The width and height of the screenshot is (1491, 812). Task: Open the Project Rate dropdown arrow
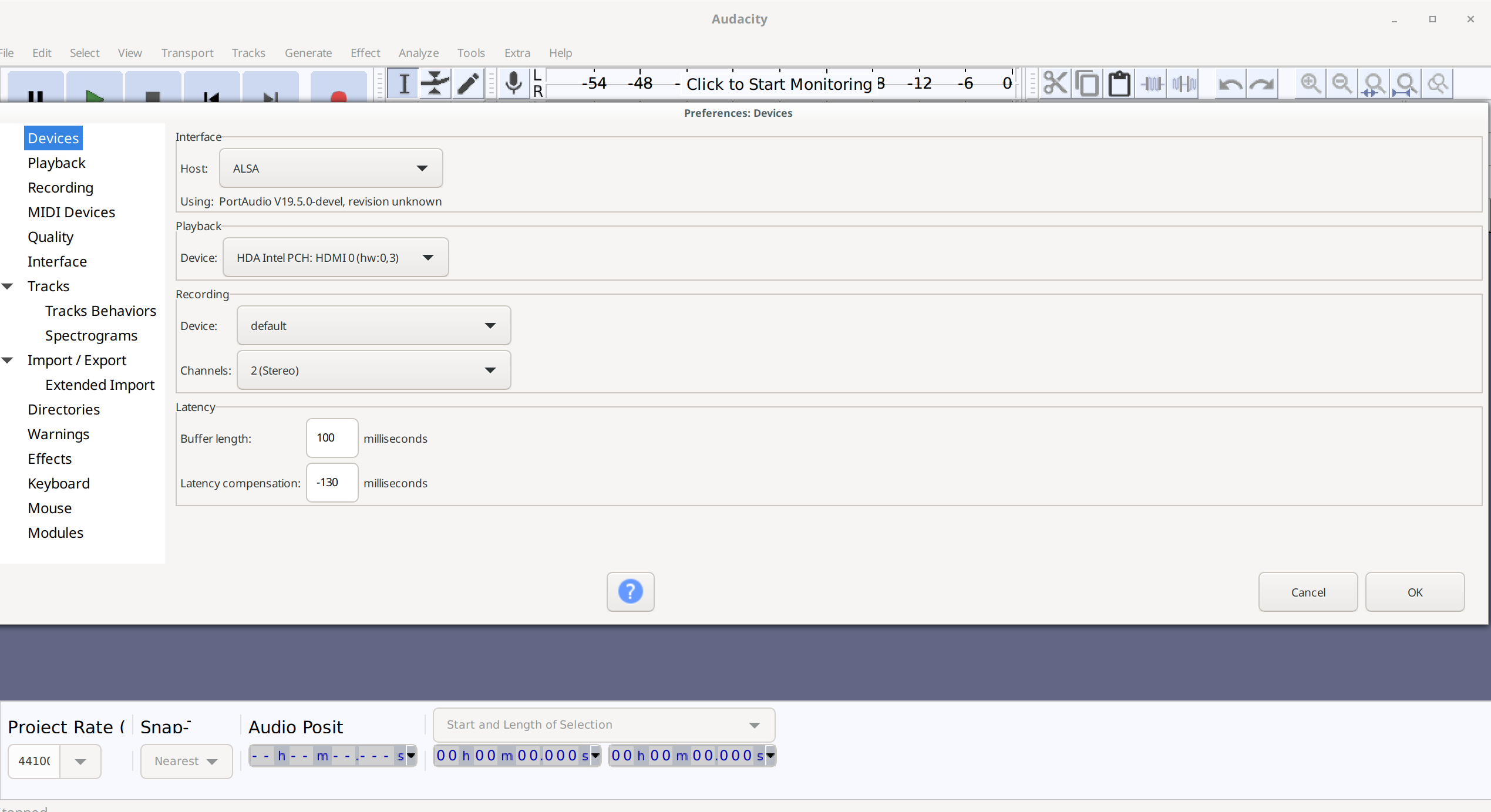click(x=80, y=762)
